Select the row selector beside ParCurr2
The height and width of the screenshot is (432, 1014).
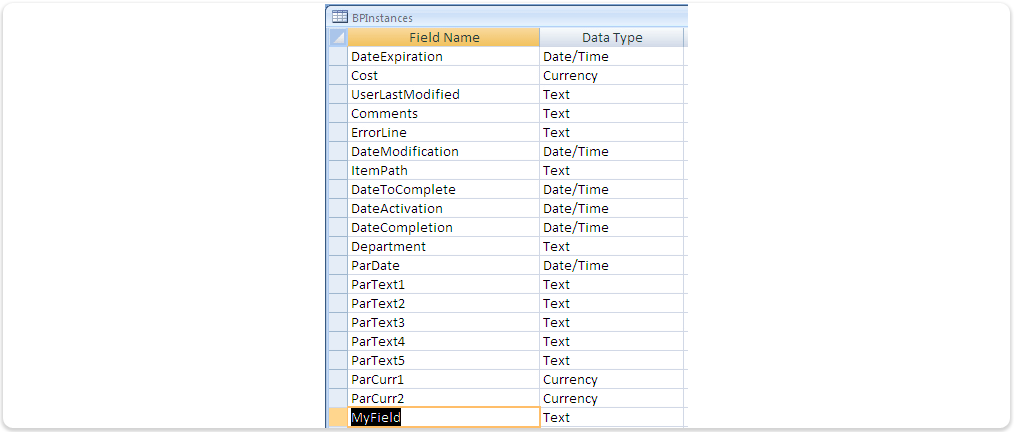point(338,399)
